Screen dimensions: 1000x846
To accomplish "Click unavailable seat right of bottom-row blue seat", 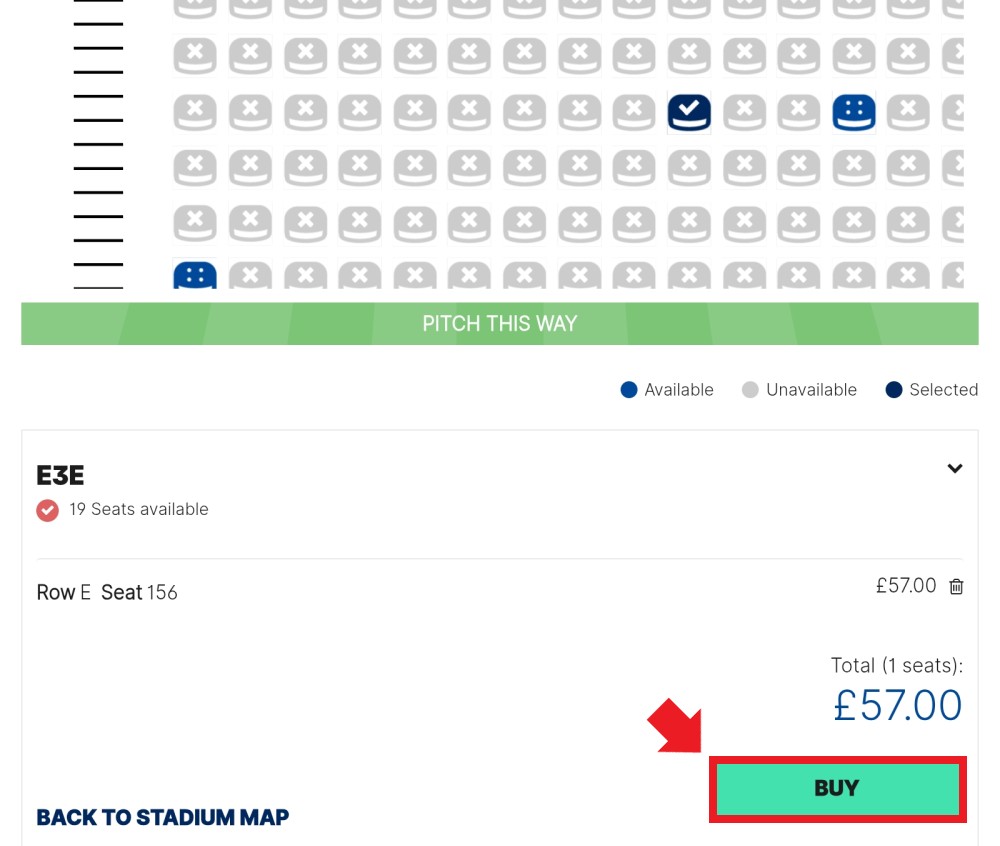I will (250, 275).
